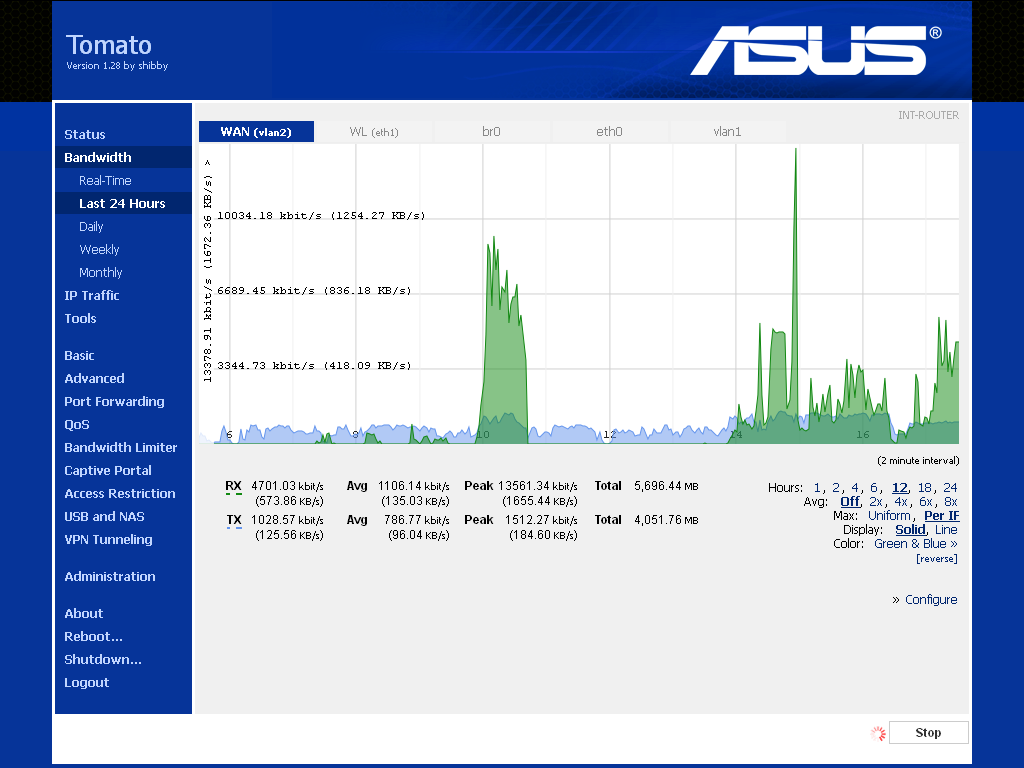The height and width of the screenshot is (768, 1024).
Task: Open the Configure link
Action: [x=931, y=600]
